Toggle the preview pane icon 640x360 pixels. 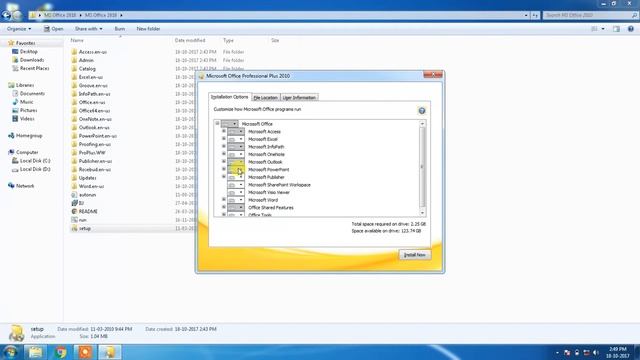(616, 29)
